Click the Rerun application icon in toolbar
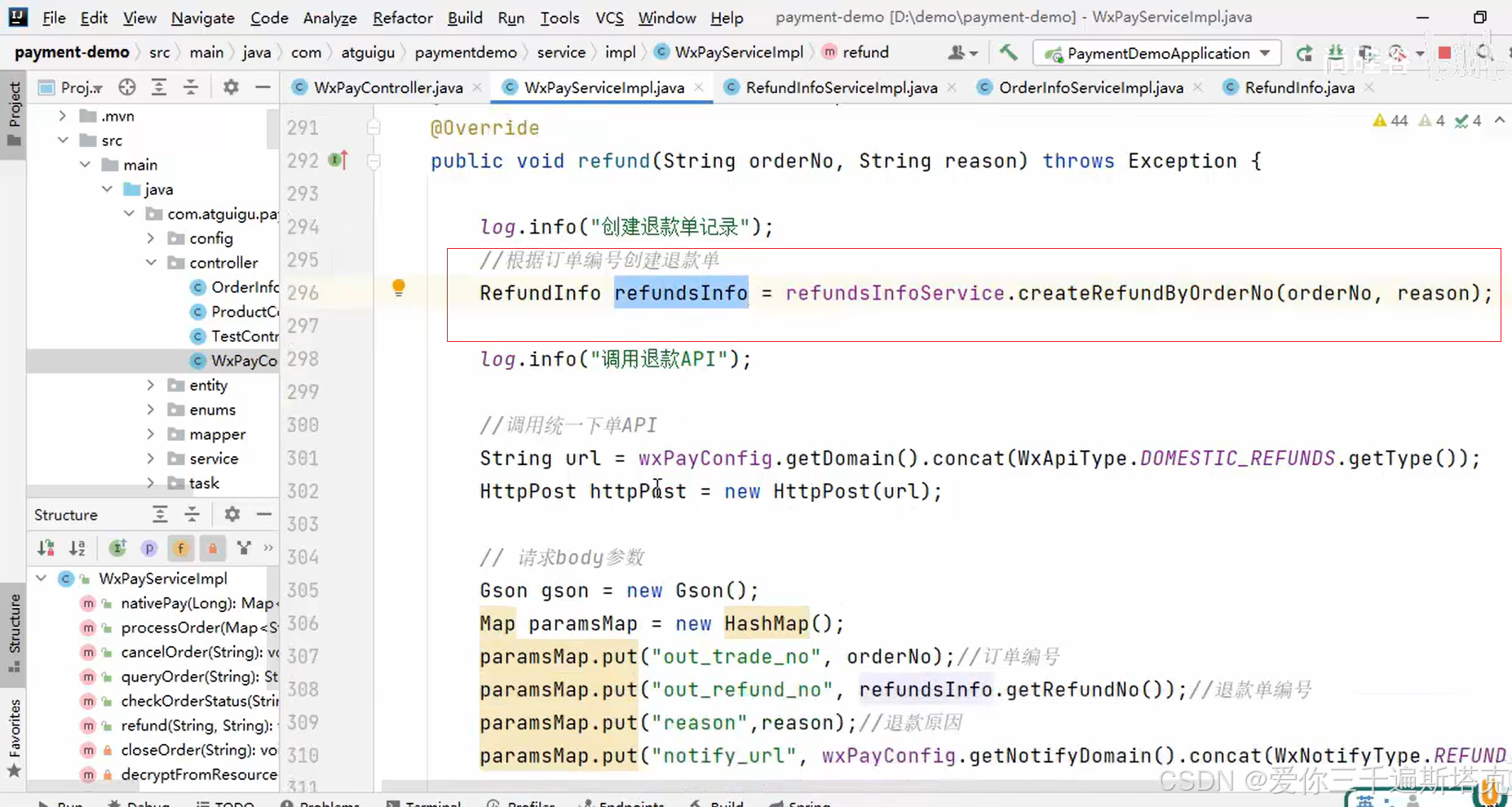Image resolution: width=1512 pixels, height=807 pixels. pyautogui.click(x=1304, y=53)
